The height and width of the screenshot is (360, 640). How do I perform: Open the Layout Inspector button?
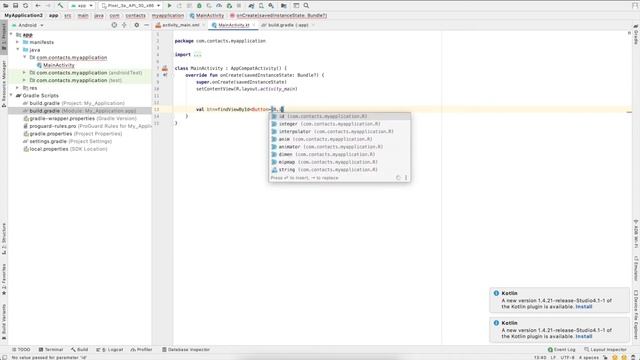[x=605, y=350]
